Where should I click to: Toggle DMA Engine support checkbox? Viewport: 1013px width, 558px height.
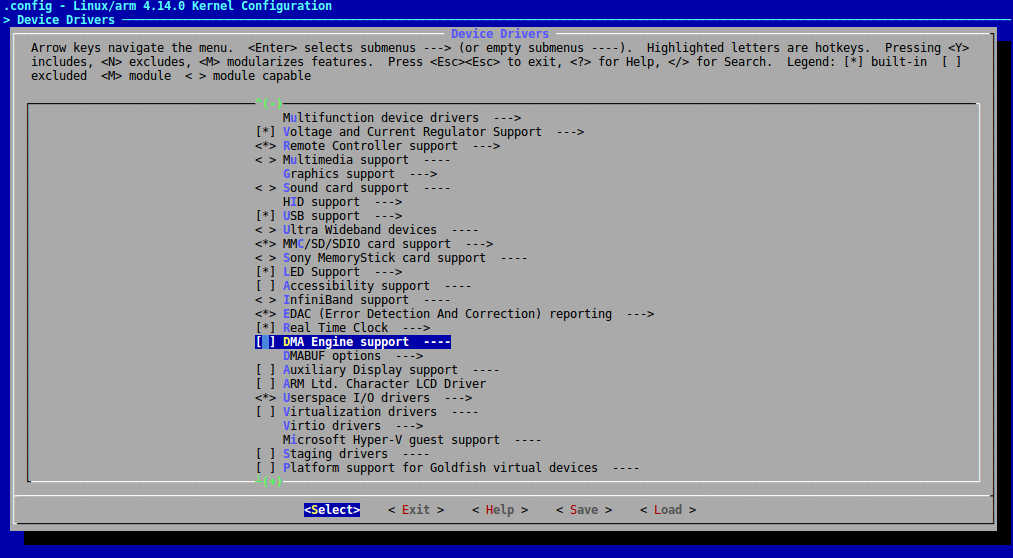coord(266,342)
